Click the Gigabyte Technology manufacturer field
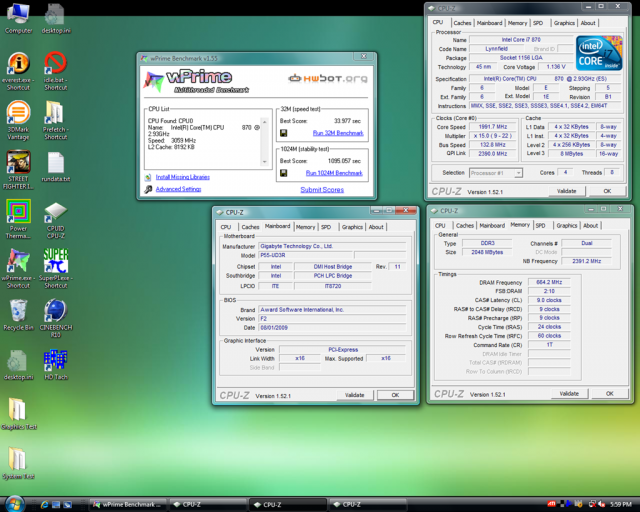This screenshot has width=640, height=512. (x=333, y=246)
